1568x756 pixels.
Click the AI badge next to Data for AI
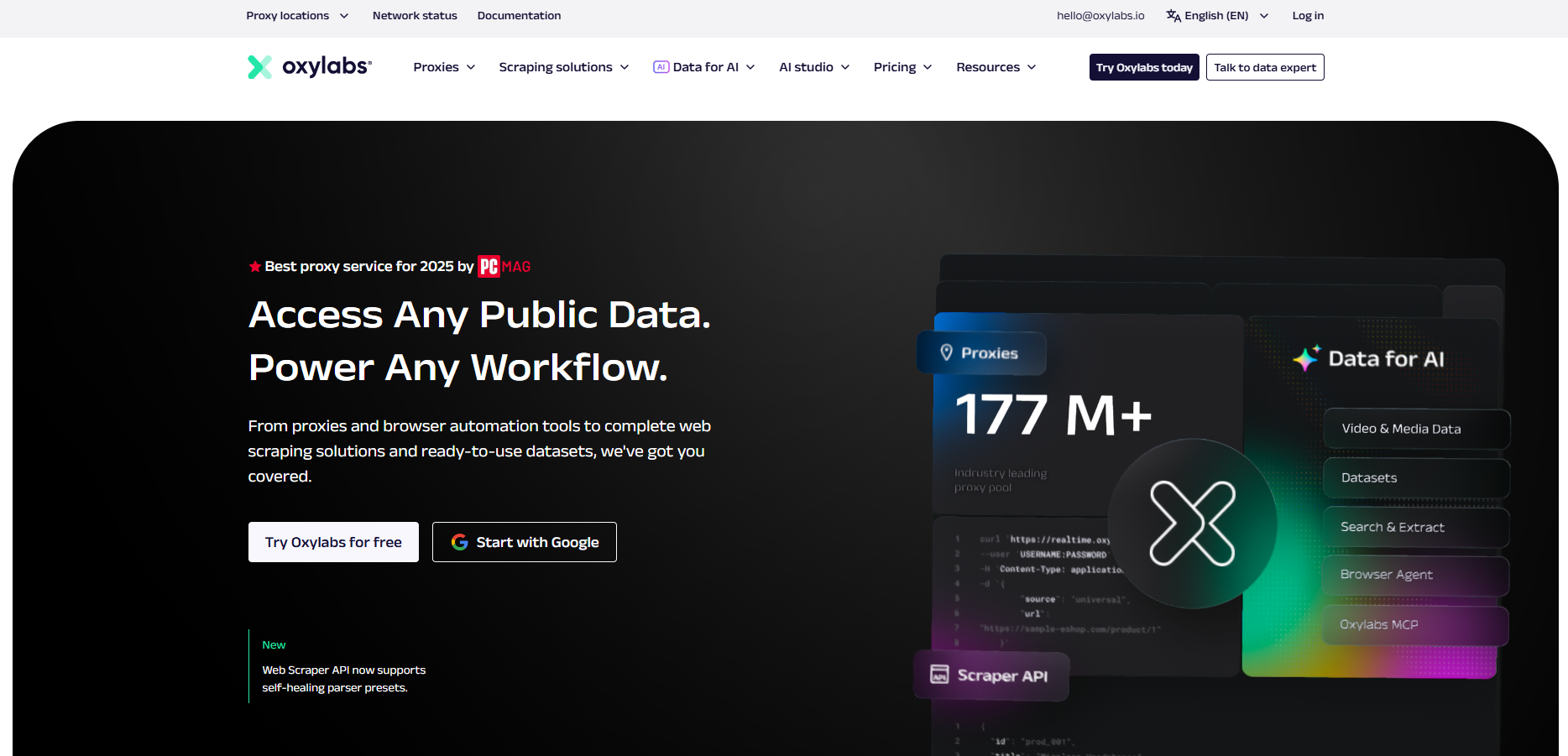point(661,66)
